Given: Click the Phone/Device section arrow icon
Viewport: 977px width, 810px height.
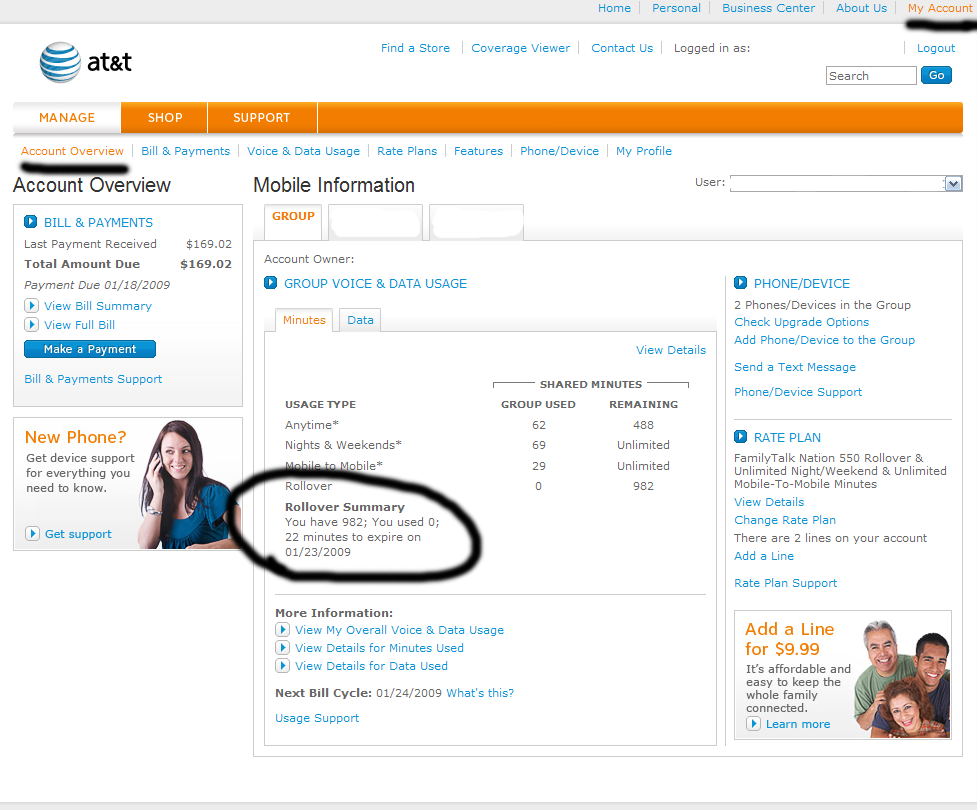Looking at the screenshot, I should pyautogui.click(x=740, y=283).
